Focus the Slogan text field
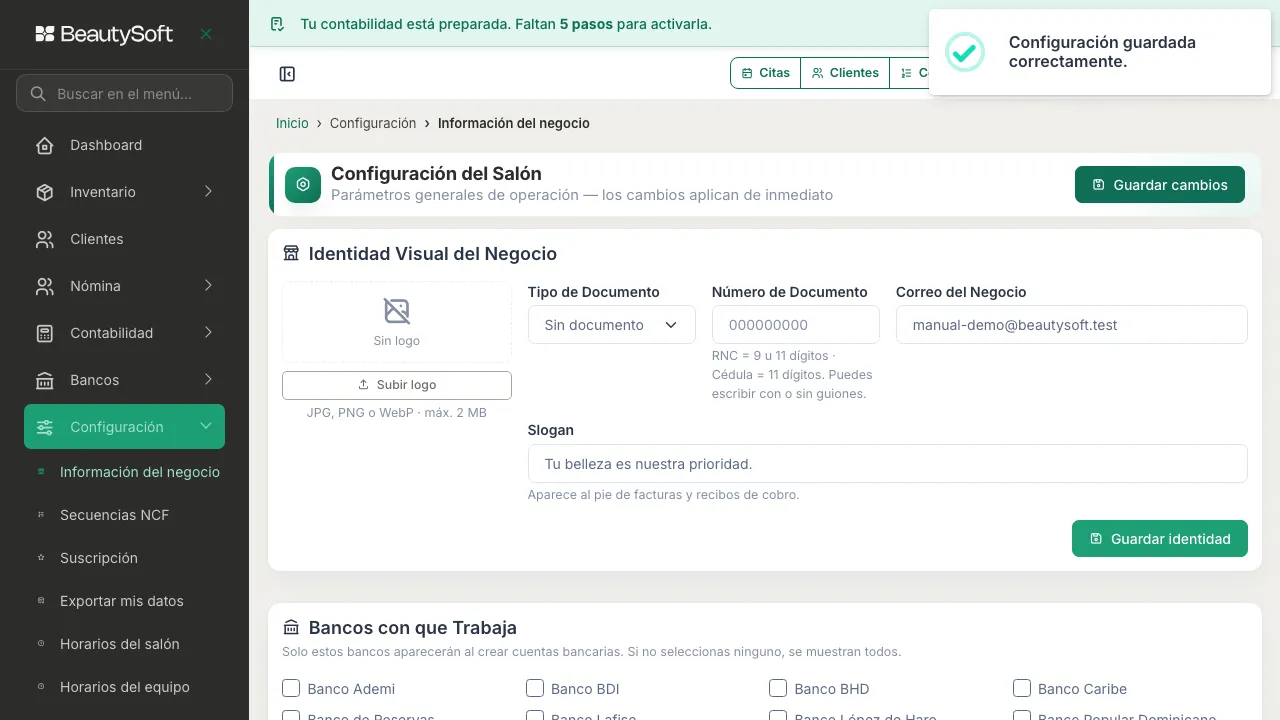Viewport: 1280px width, 720px height. tap(888, 464)
